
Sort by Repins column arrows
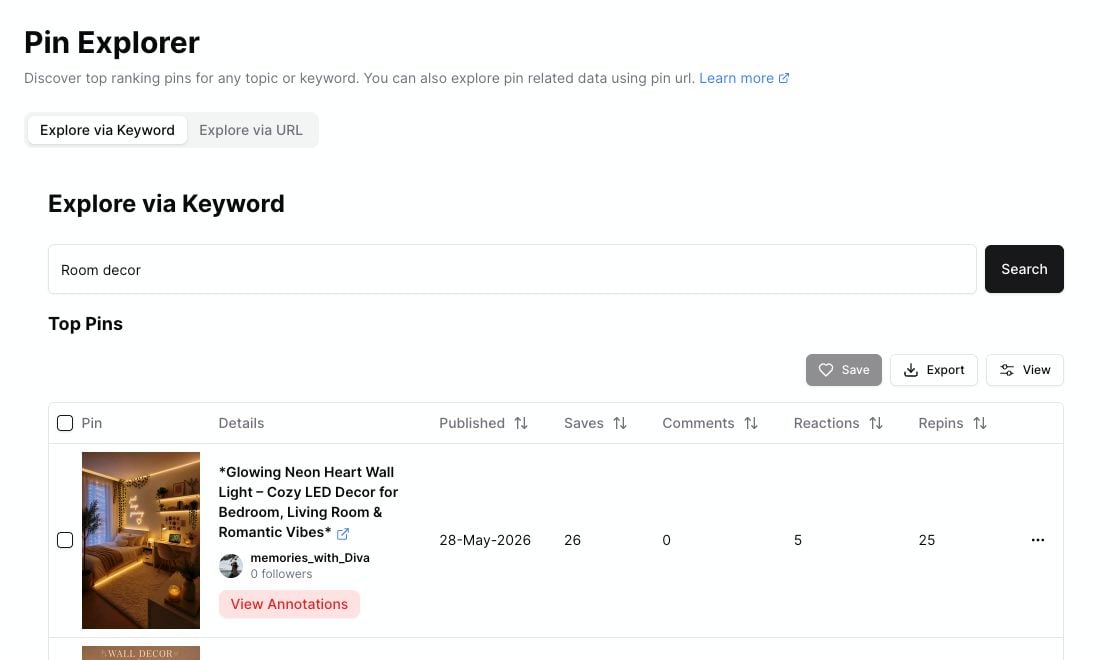pyautogui.click(x=980, y=423)
